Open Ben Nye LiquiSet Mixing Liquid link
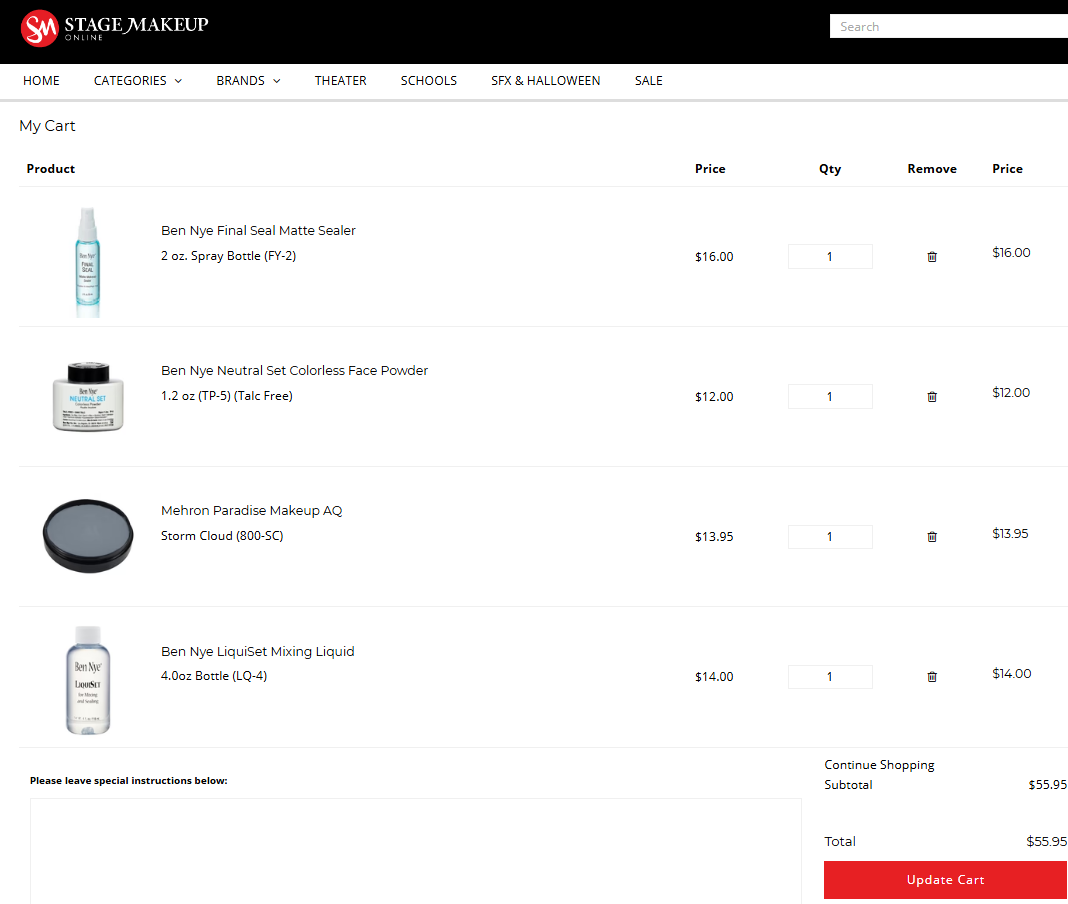The image size is (1068, 904). (257, 651)
